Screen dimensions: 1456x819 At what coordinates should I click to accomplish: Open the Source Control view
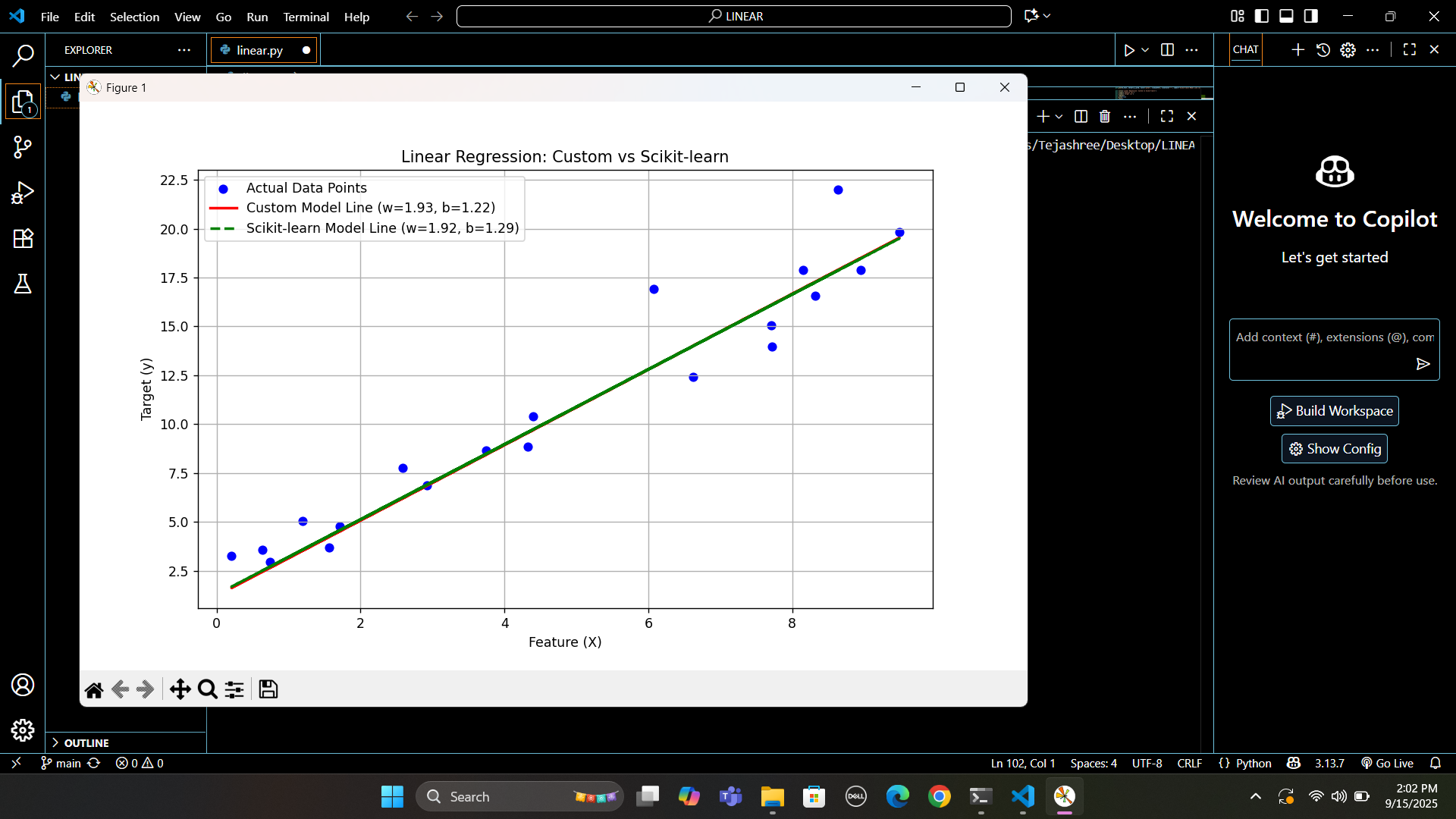(23, 147)
